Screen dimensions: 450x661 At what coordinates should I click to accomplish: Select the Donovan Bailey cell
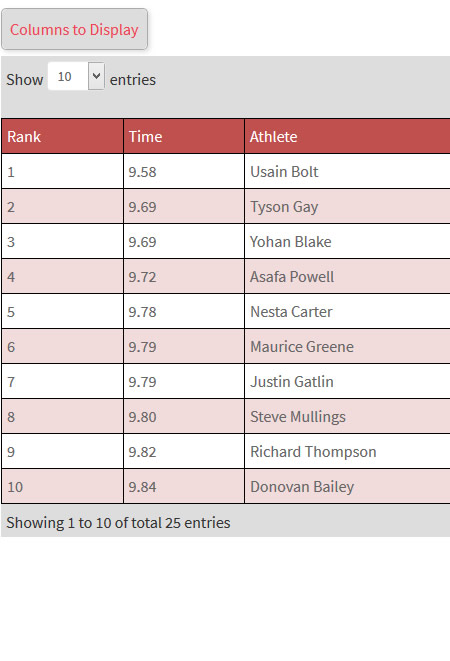[x=348, y=486]
